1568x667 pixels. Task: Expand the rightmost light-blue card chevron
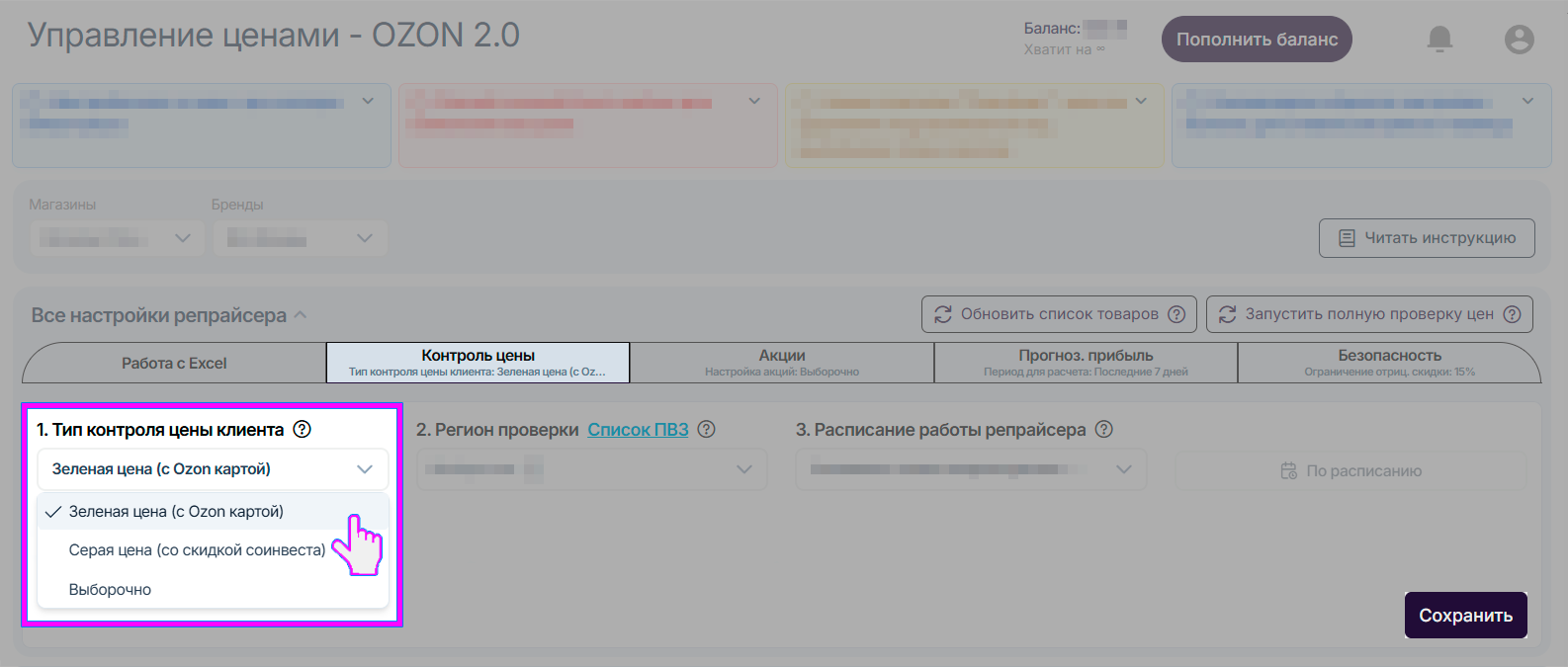pyautogui.click(x=1527, y=101)
